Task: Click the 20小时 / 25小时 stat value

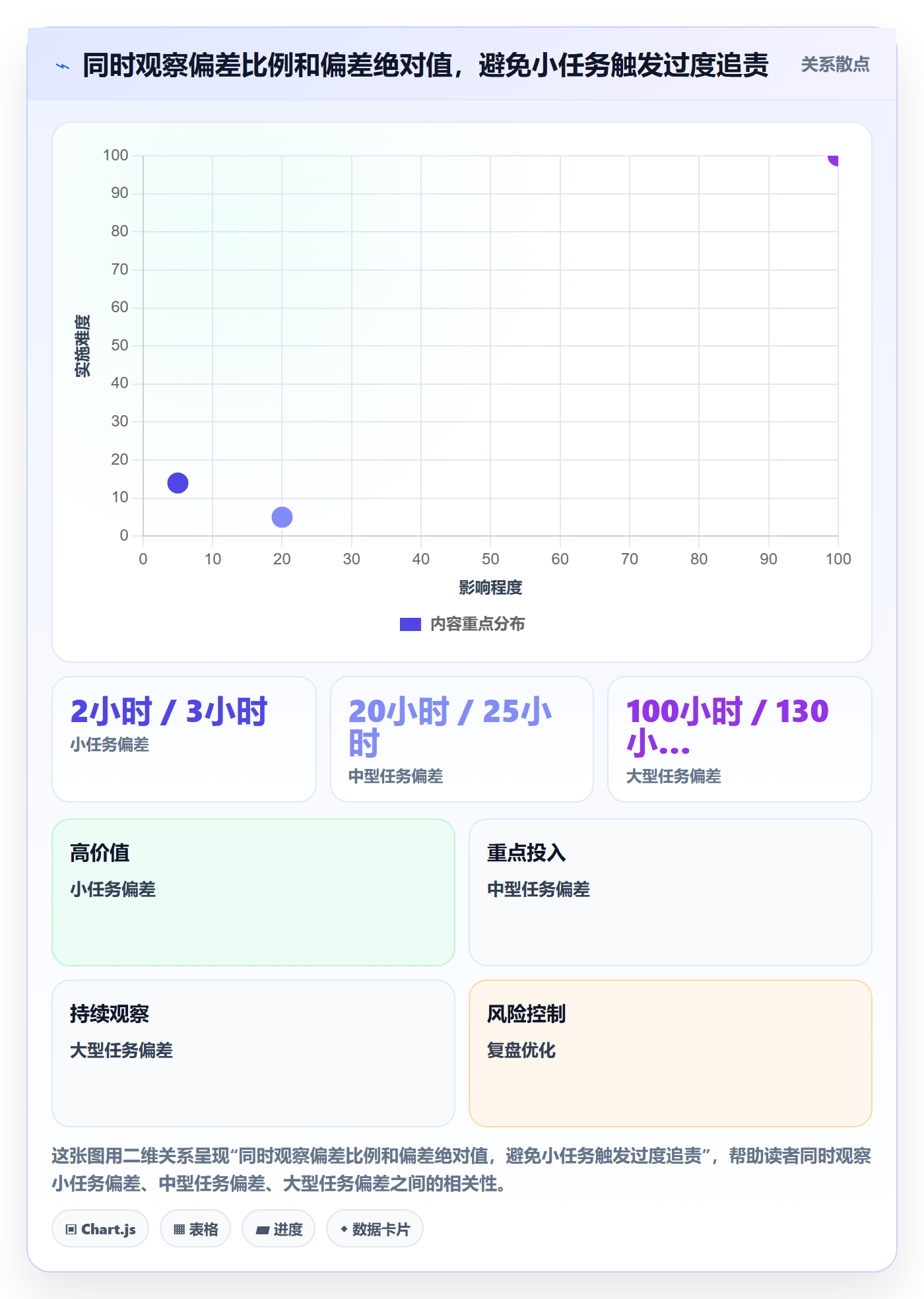Action: pos(451,727)
